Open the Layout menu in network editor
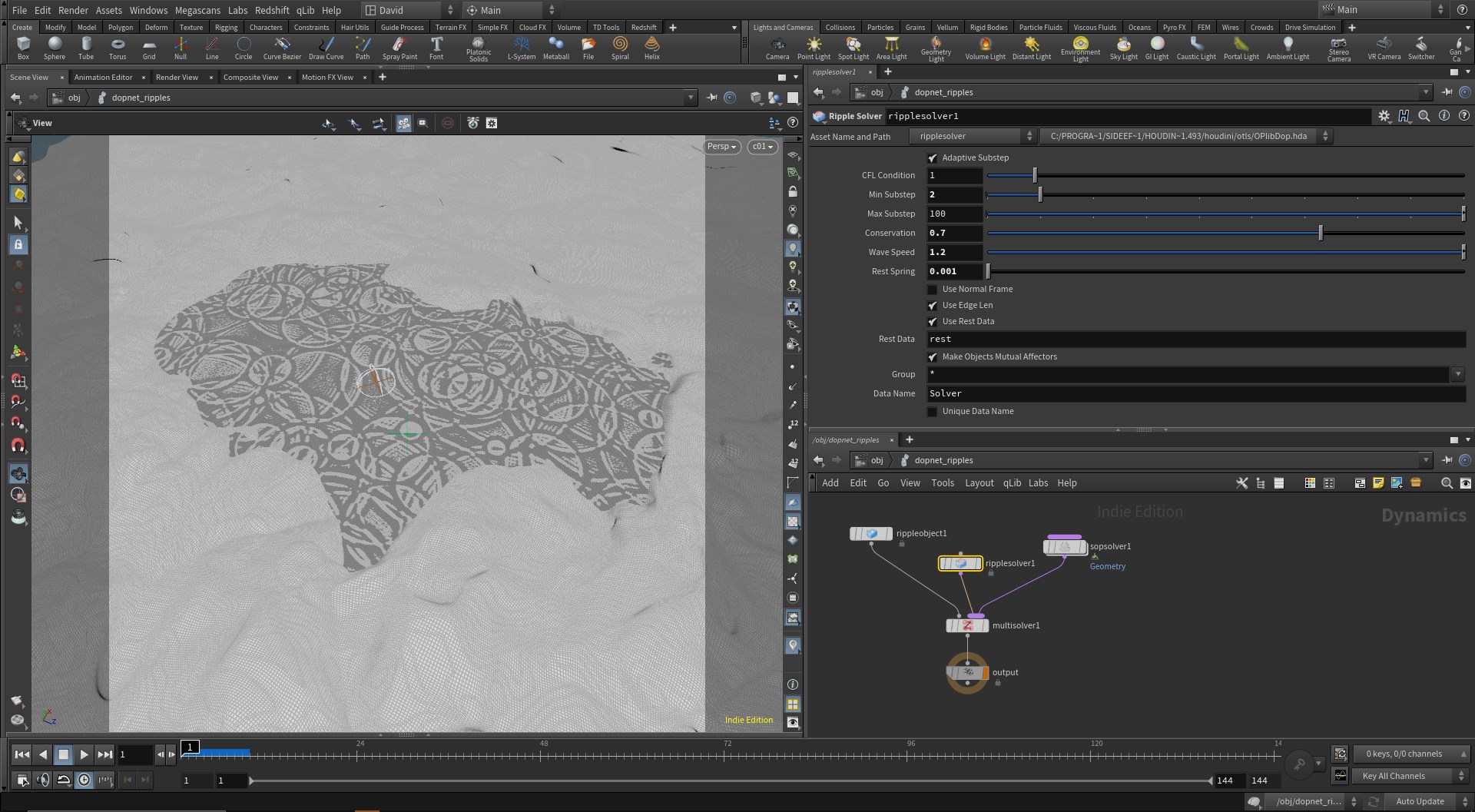The width and height of the screenshot is (1475, 812). click(x=979, y=483)
